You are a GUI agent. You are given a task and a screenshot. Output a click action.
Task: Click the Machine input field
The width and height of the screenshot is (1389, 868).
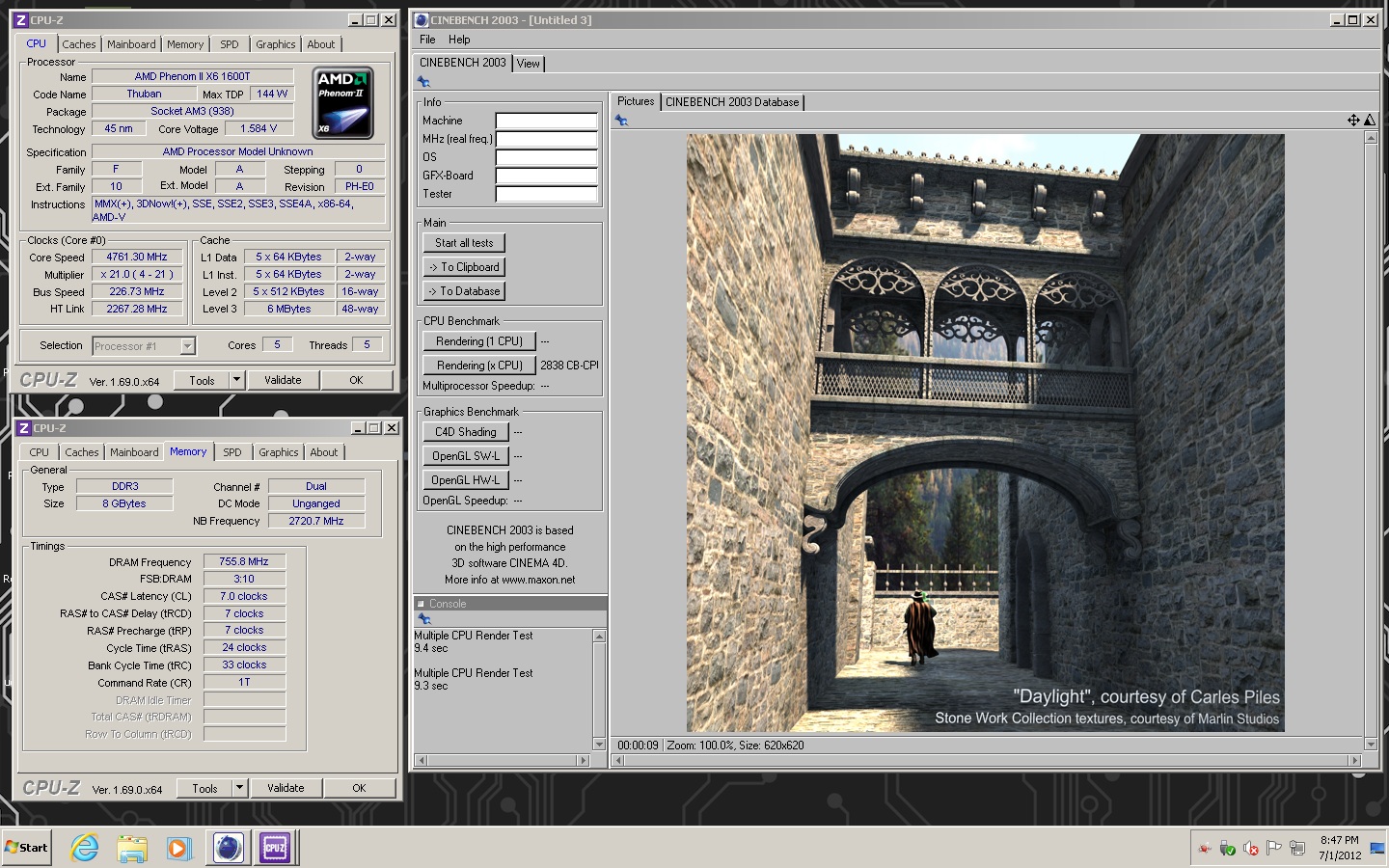click(x=547, y=121)
